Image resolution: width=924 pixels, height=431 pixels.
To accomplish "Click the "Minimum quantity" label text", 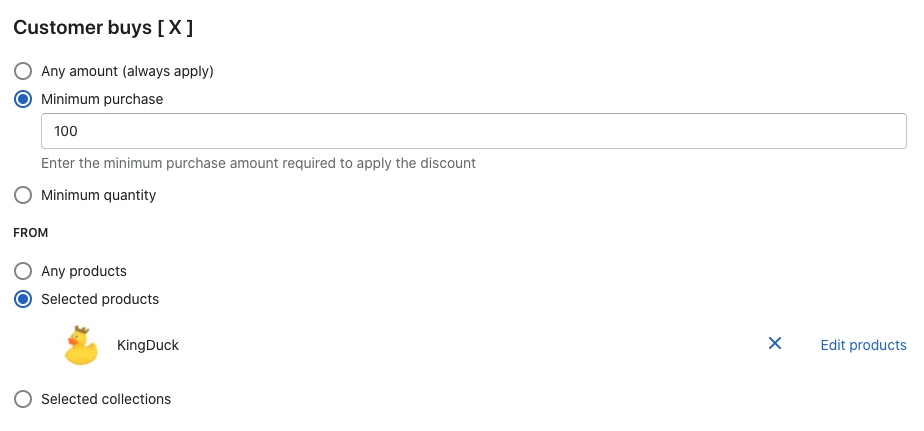I will (x=98, y=196).
